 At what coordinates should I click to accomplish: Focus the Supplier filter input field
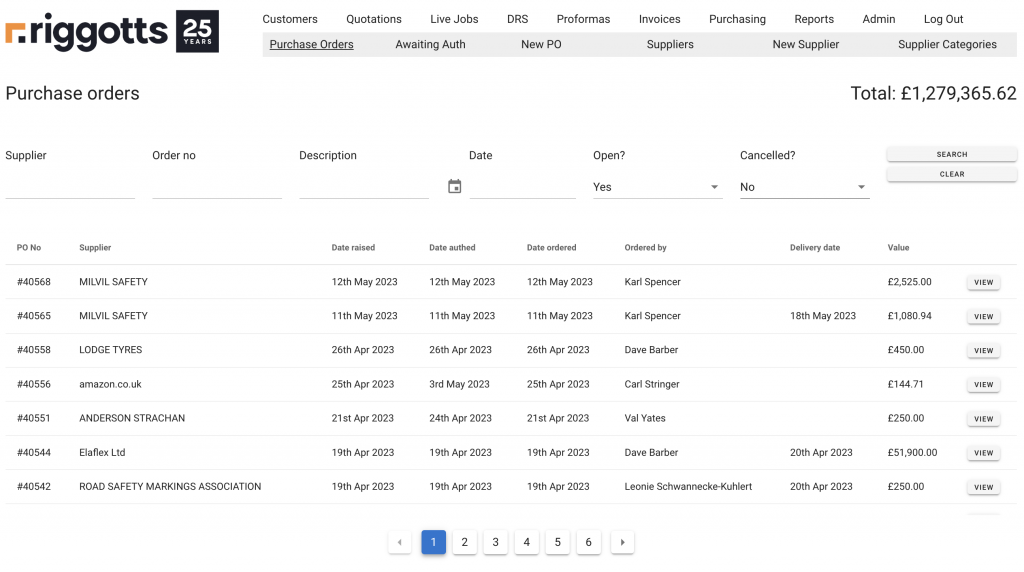(x=70, y=187)
